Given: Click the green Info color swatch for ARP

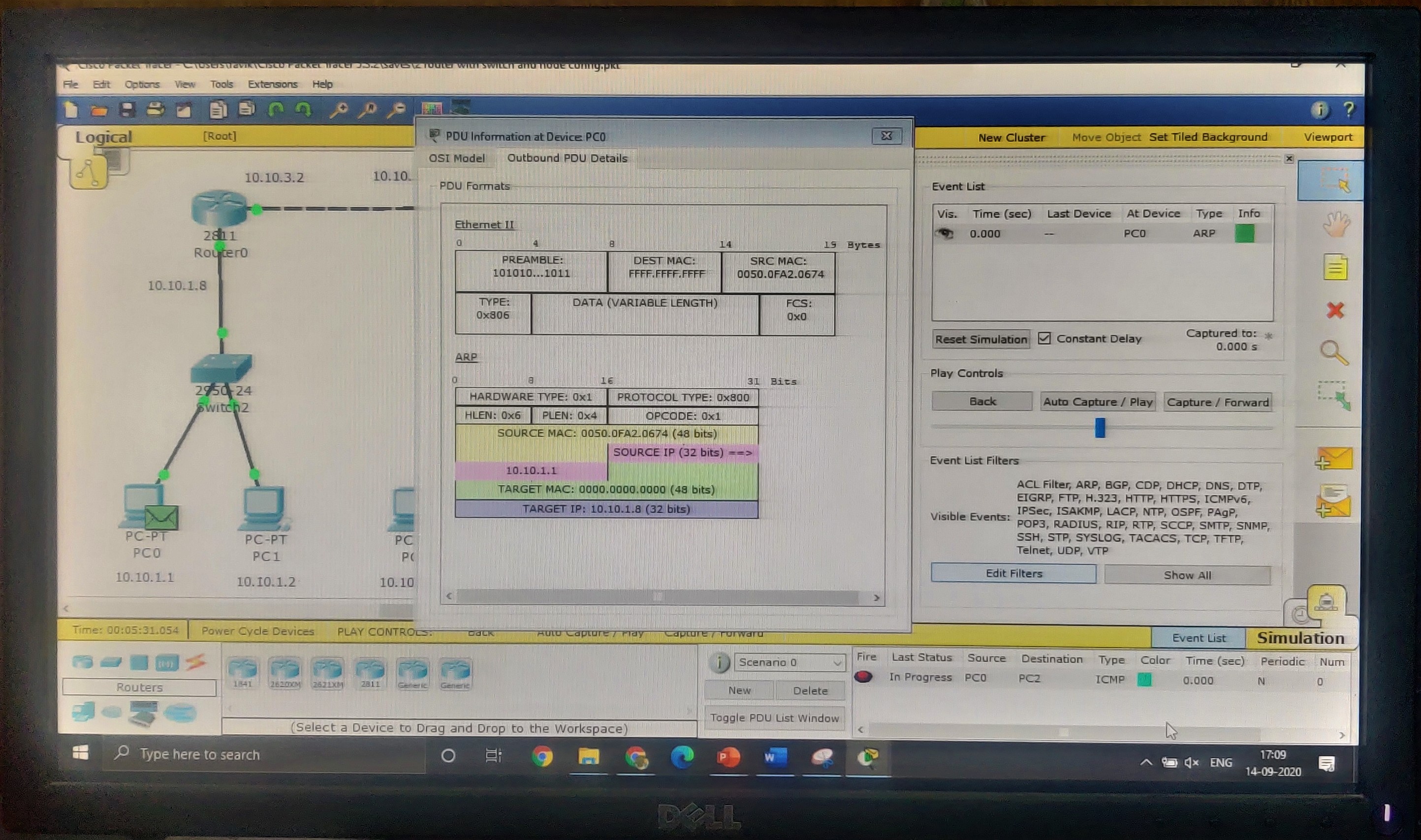Looking at the screenshot, I should pos(1244,233).
